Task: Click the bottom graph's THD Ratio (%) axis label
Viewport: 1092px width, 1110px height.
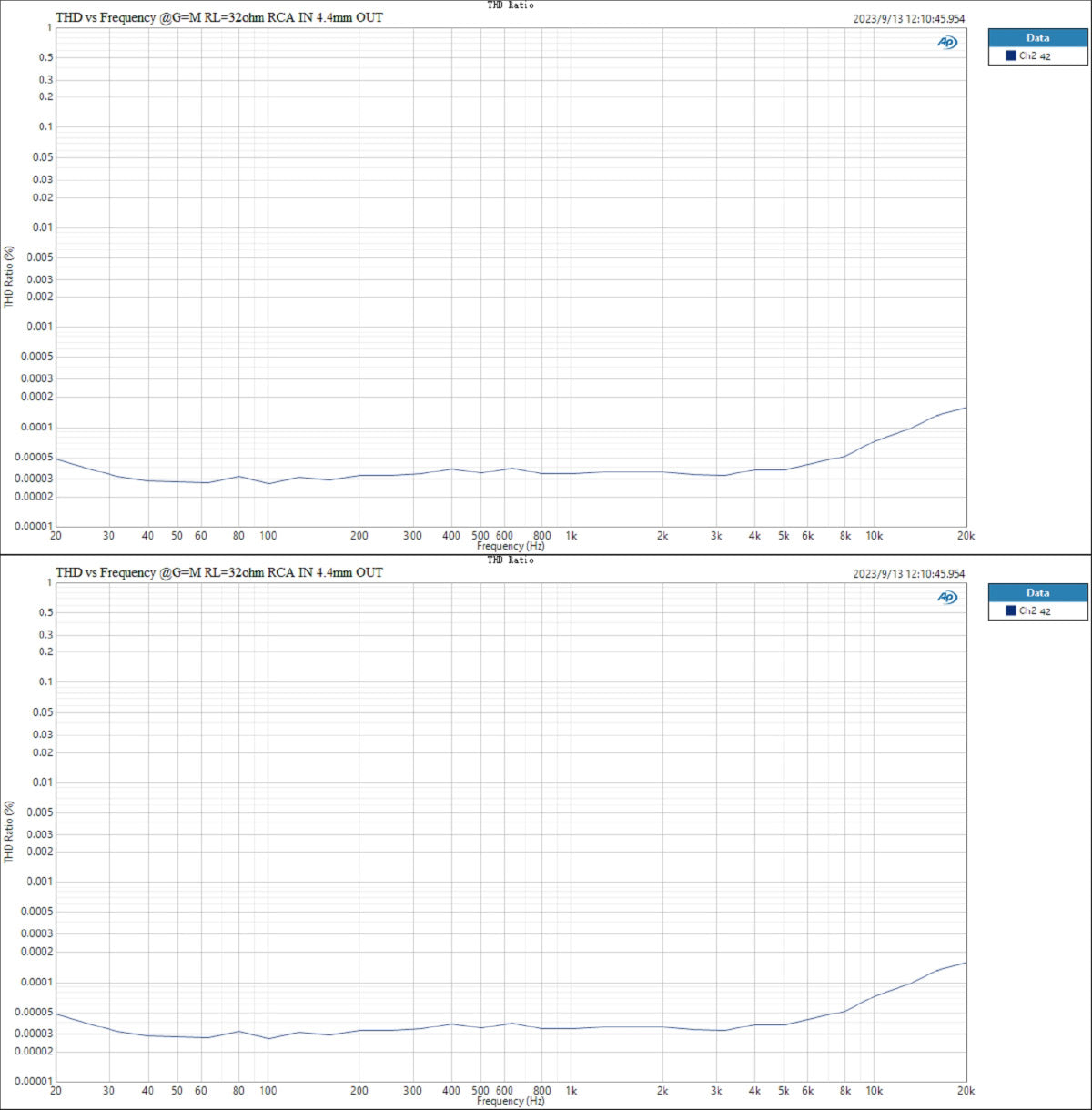Action: pyautogui.click(x=9, y=832)
